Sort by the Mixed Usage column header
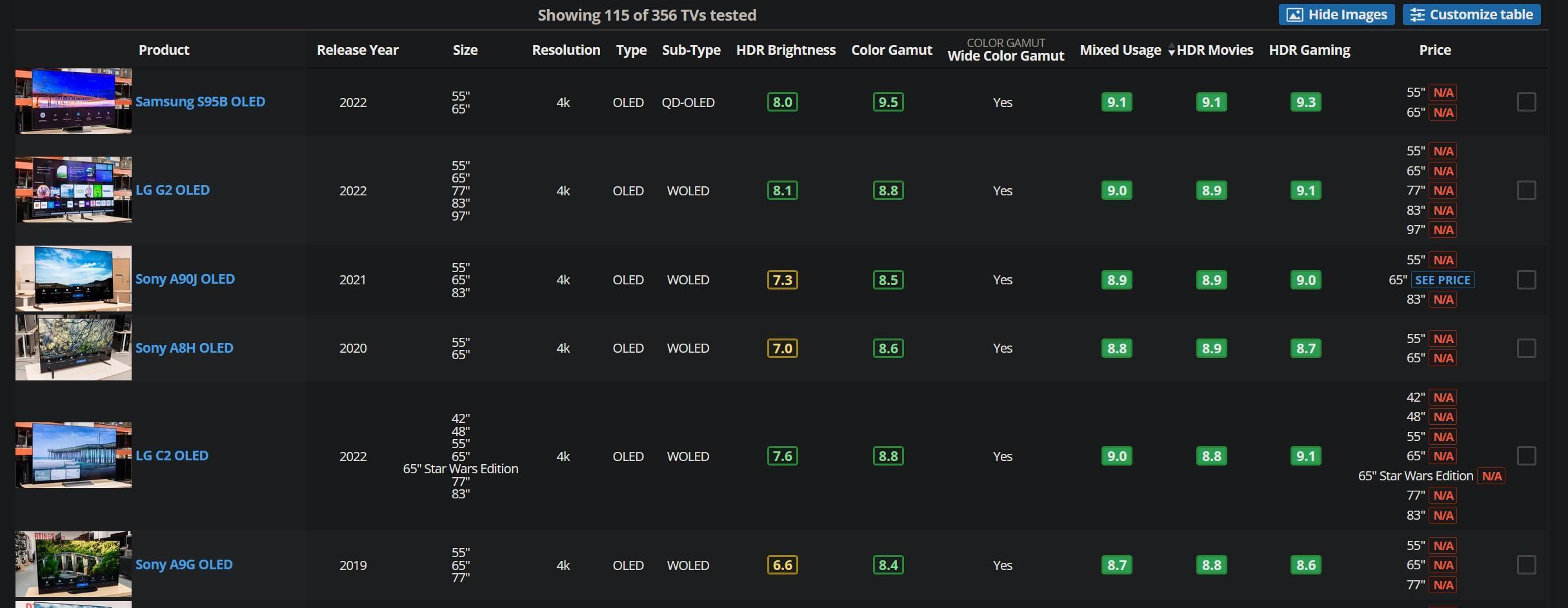The height and width of the screenshot is (608, 1568). (x=1120, y=50)
